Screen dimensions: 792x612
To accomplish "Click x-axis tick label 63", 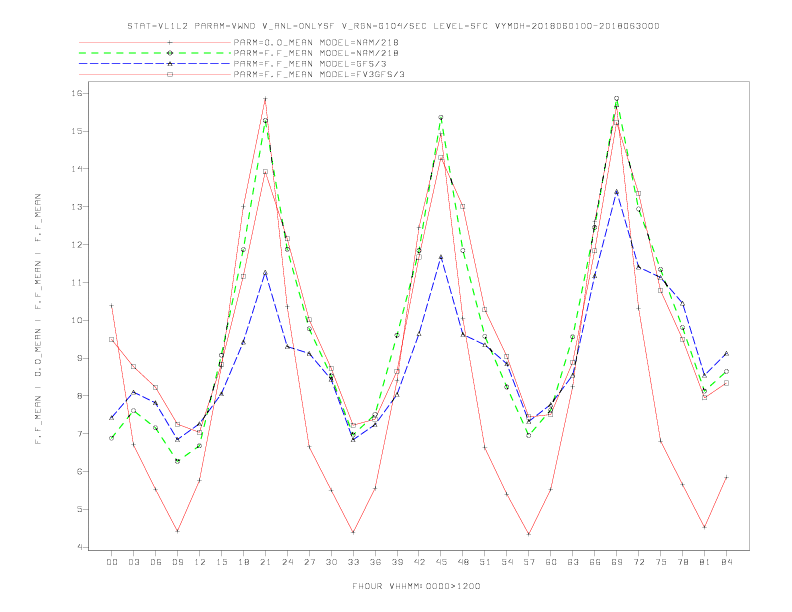I will tap(573, 562).
